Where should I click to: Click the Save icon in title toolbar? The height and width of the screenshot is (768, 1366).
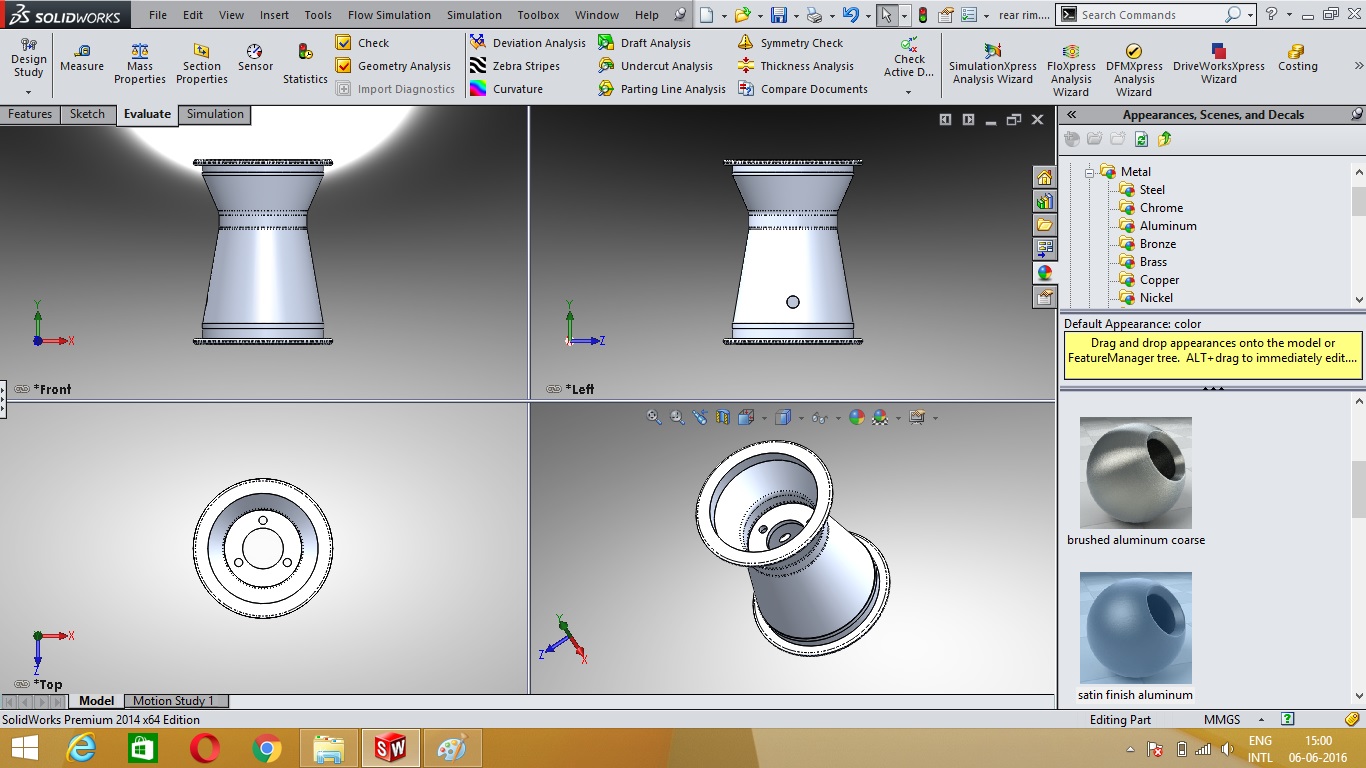[x=779, y=15]
